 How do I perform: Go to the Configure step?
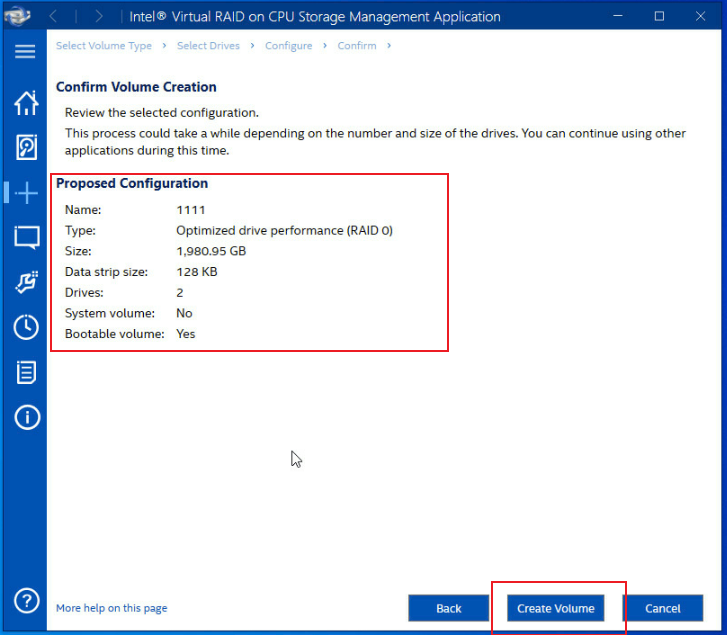coord(288,46)
